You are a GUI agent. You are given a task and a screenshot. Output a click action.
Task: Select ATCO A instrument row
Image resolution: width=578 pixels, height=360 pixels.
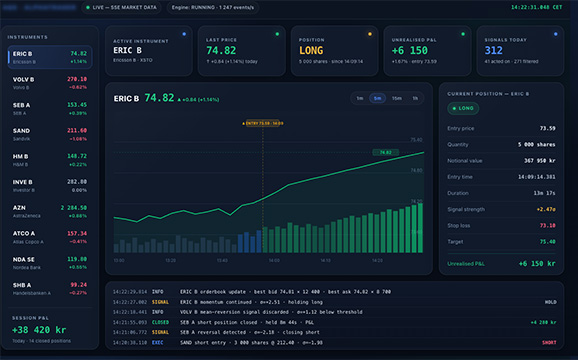[50, 237]
